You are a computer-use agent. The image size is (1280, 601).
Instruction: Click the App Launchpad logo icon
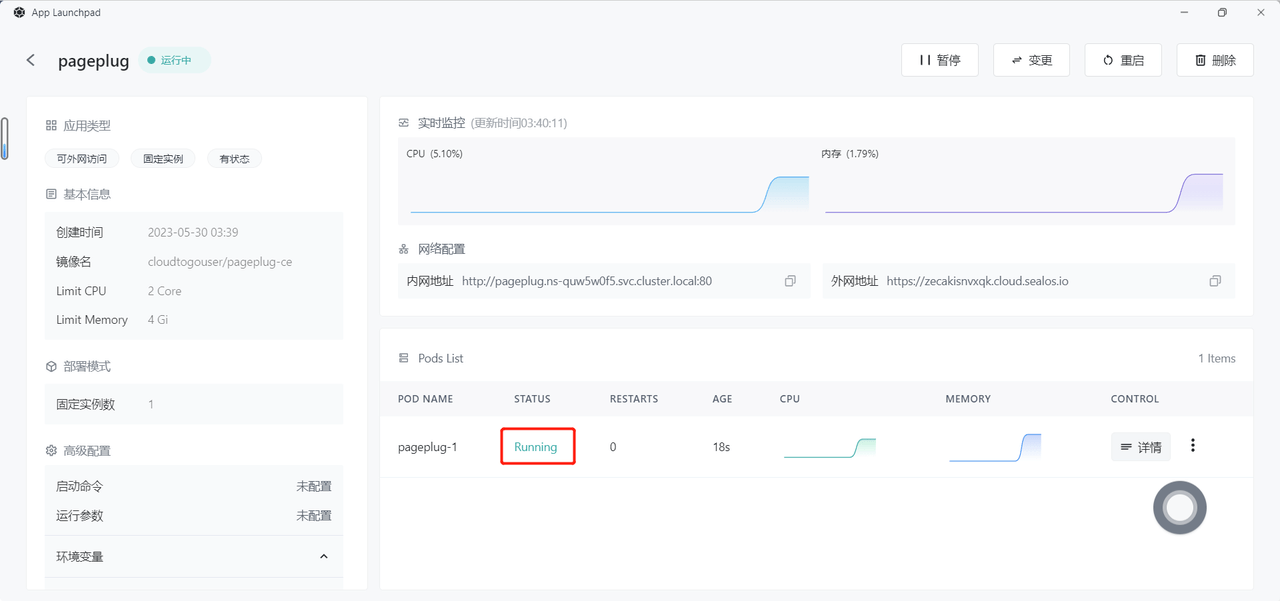[x=19, y=13]
